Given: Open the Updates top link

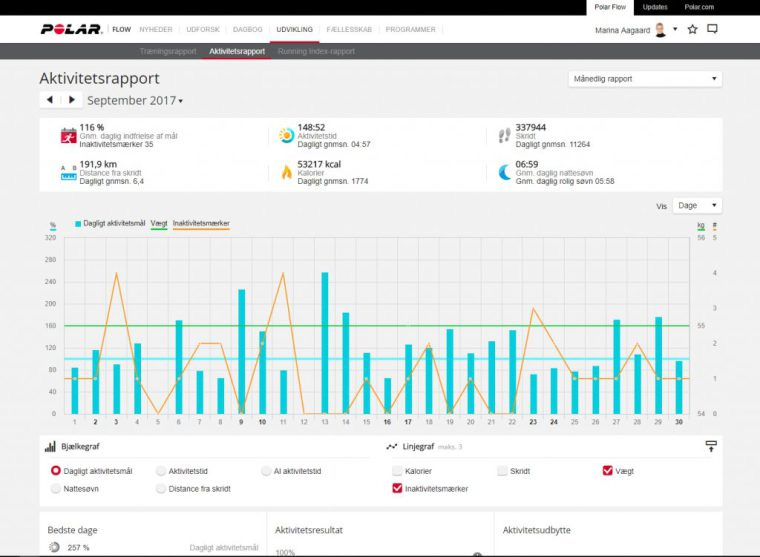Looking at the screenshot, I should coord(655,7).
